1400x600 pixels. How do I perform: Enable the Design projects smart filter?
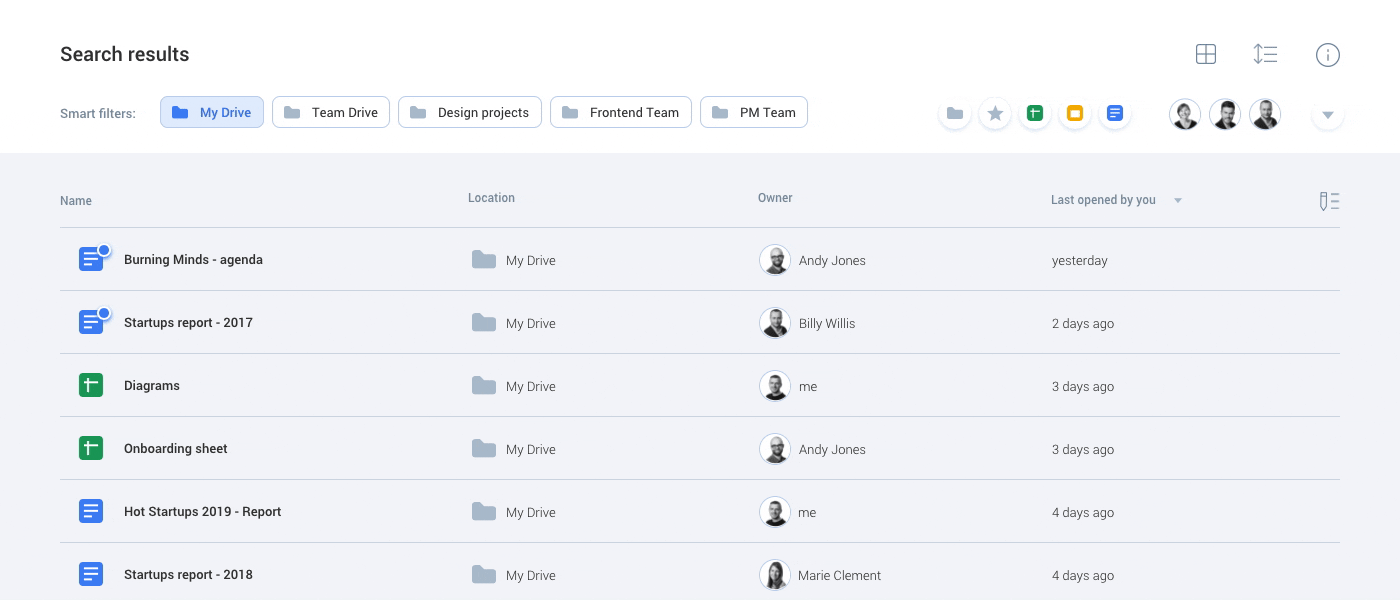coord(470,113)
